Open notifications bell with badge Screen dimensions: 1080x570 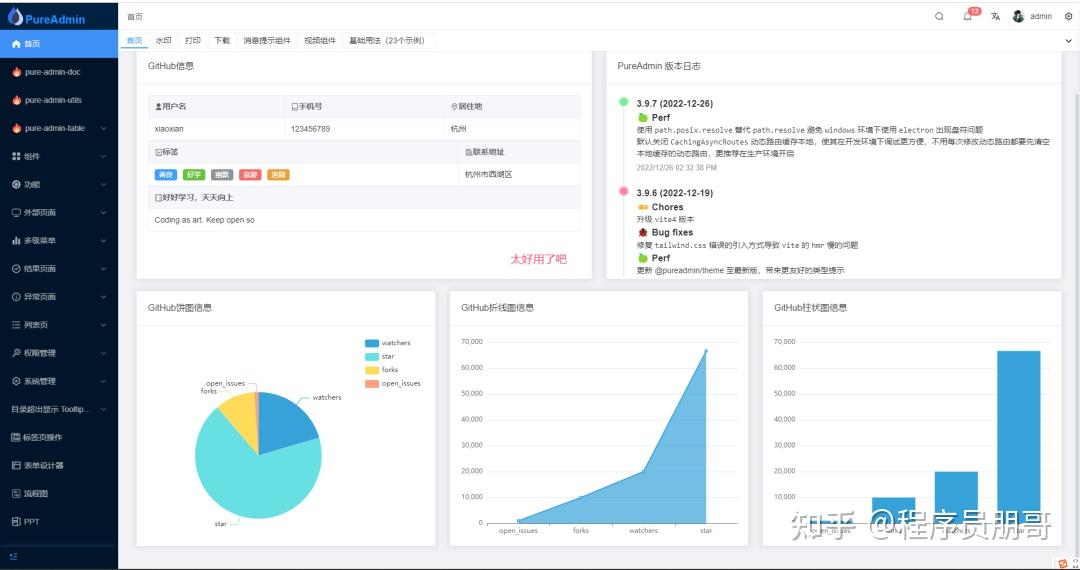[970, 15]
